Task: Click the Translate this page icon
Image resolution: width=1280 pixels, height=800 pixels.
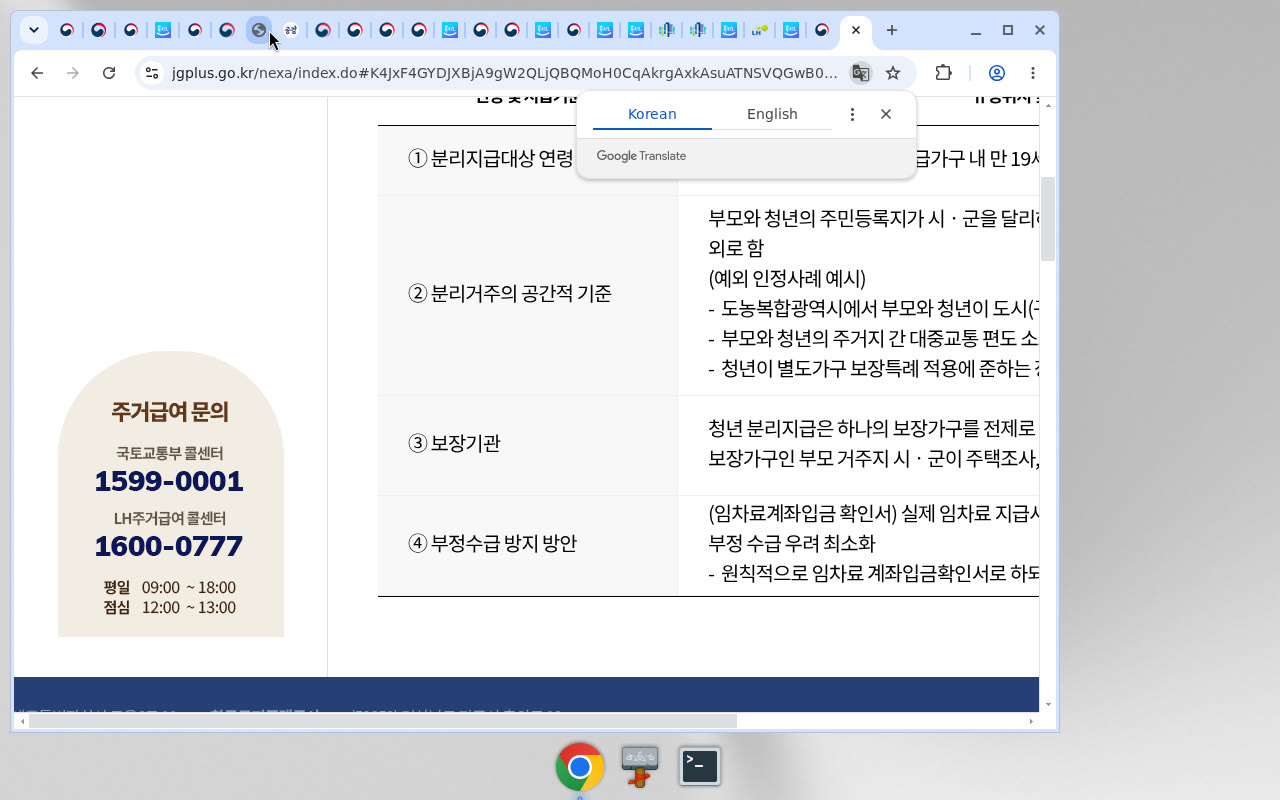Action: pyautogui.click(x=860, y=73)
